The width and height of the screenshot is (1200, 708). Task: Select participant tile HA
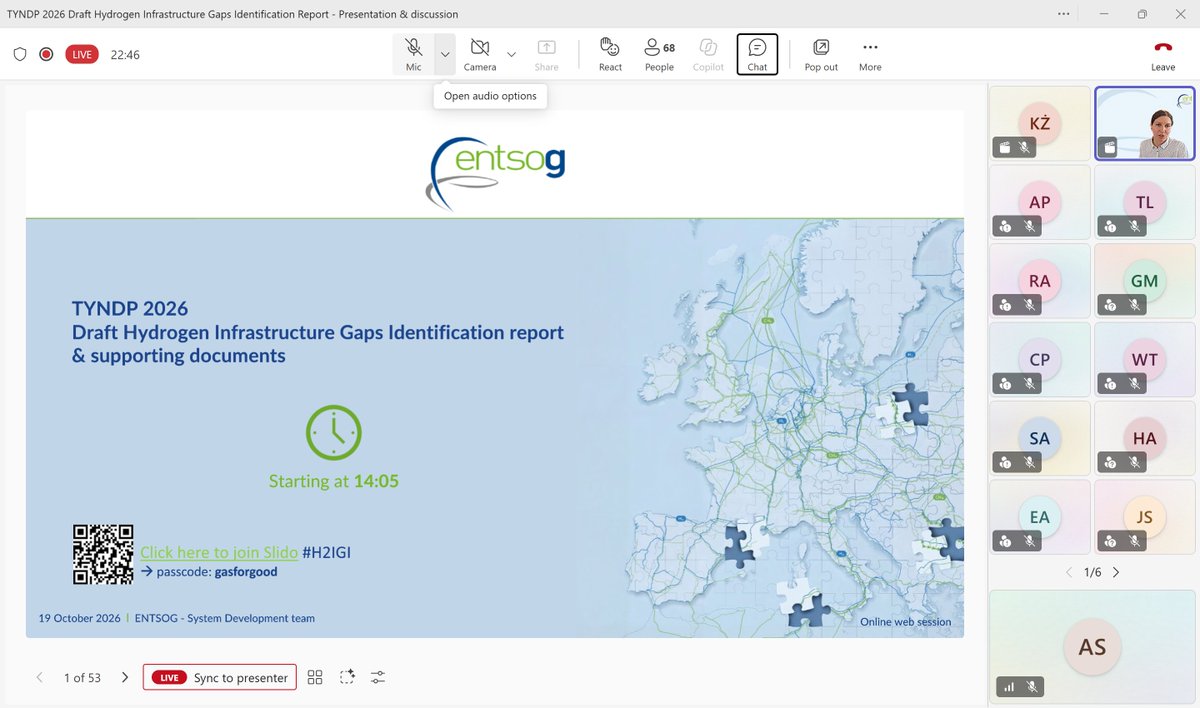click(x=1144, y=438)
